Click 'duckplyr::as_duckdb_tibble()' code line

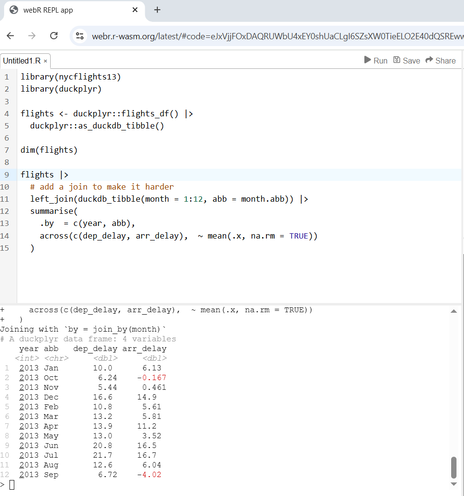coord(97,126)
